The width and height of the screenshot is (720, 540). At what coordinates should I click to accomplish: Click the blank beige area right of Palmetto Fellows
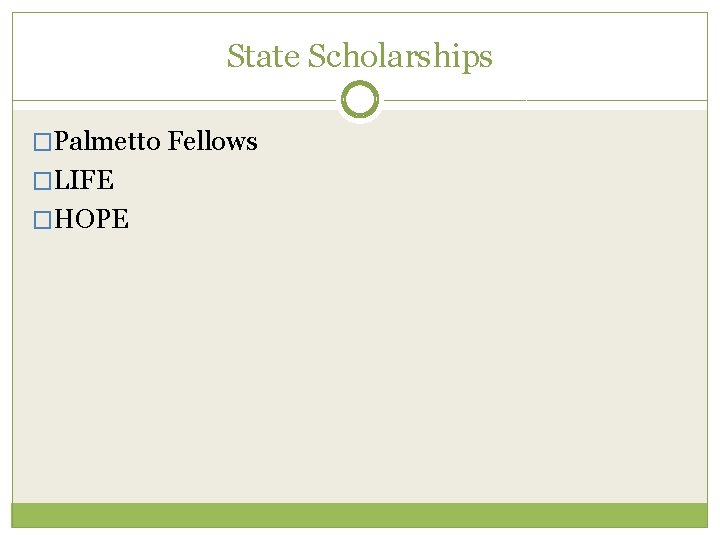pos(480,142)
